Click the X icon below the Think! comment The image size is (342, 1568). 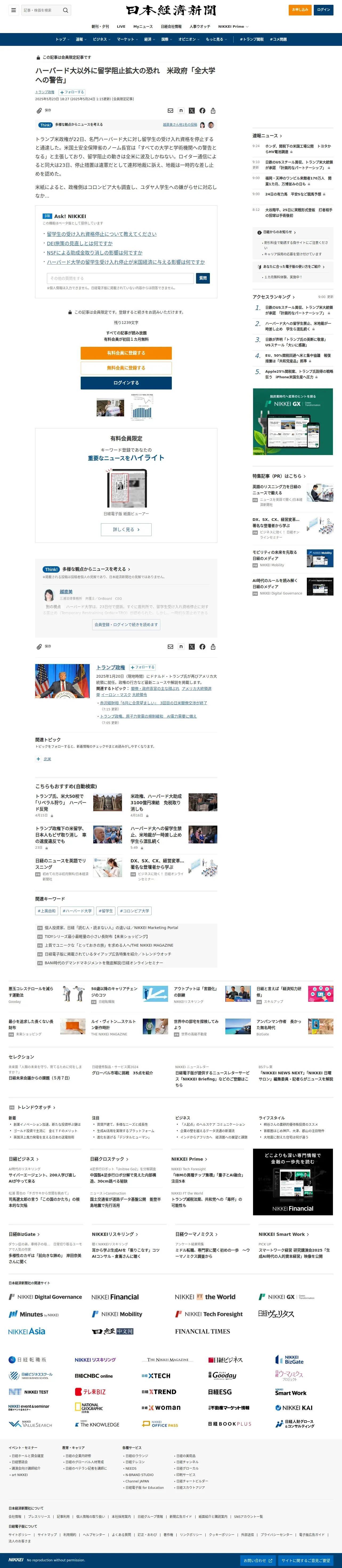pos(192,646)
